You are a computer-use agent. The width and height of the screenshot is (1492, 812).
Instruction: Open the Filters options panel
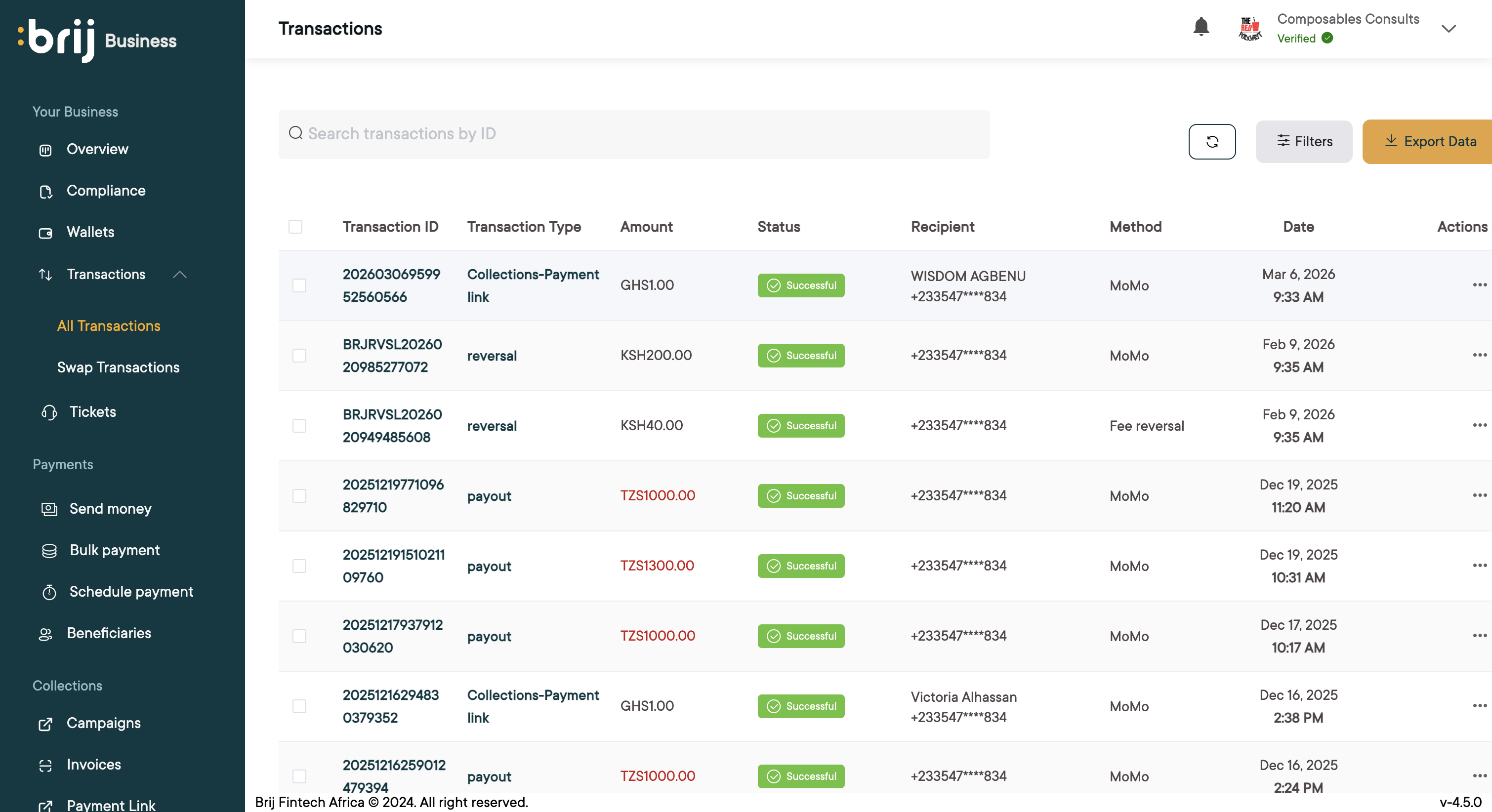(1304, 141)
